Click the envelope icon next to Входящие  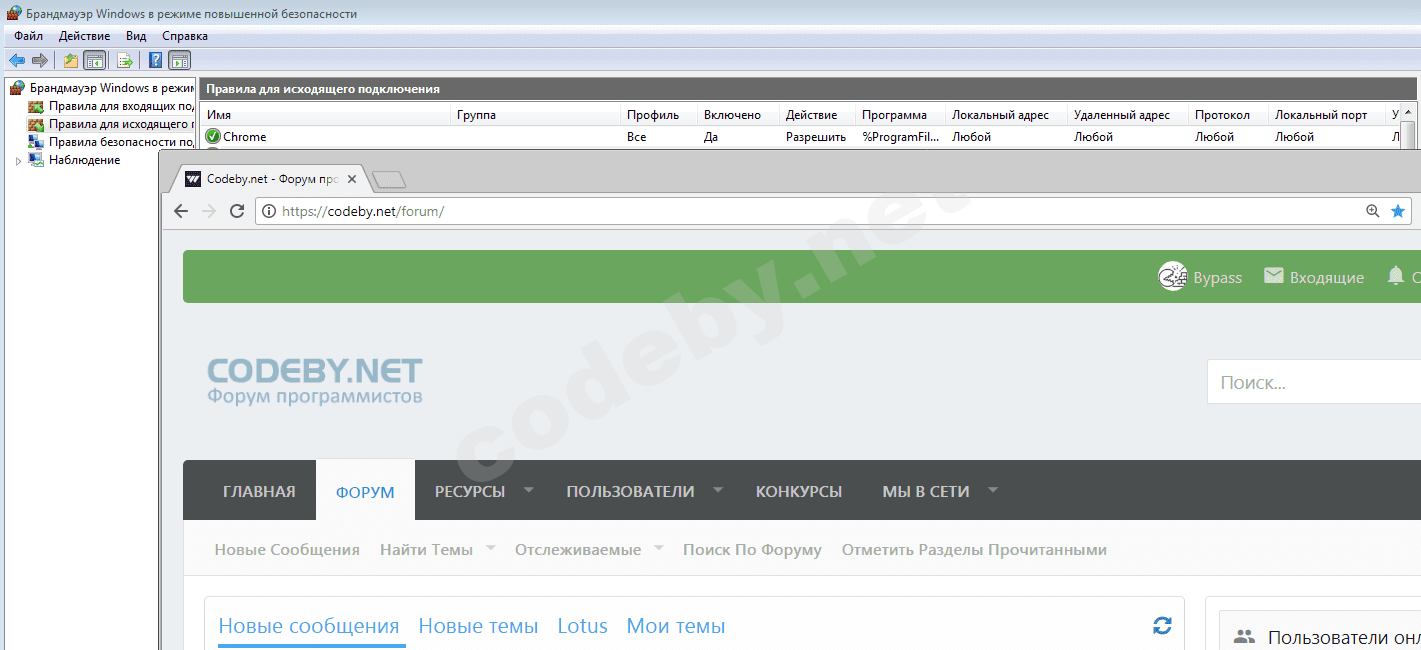[x=1273, y=275]
